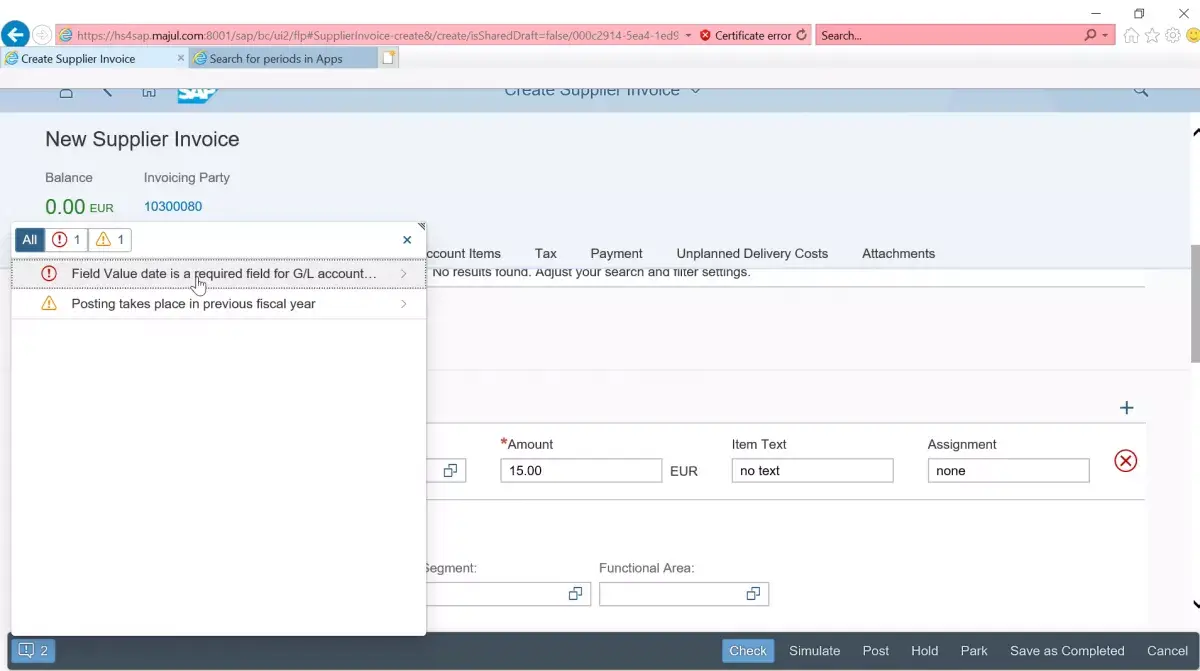The image size is (1200, 671).
Task: Reload the page with the refresh icon
Action: tap(801, 35)
